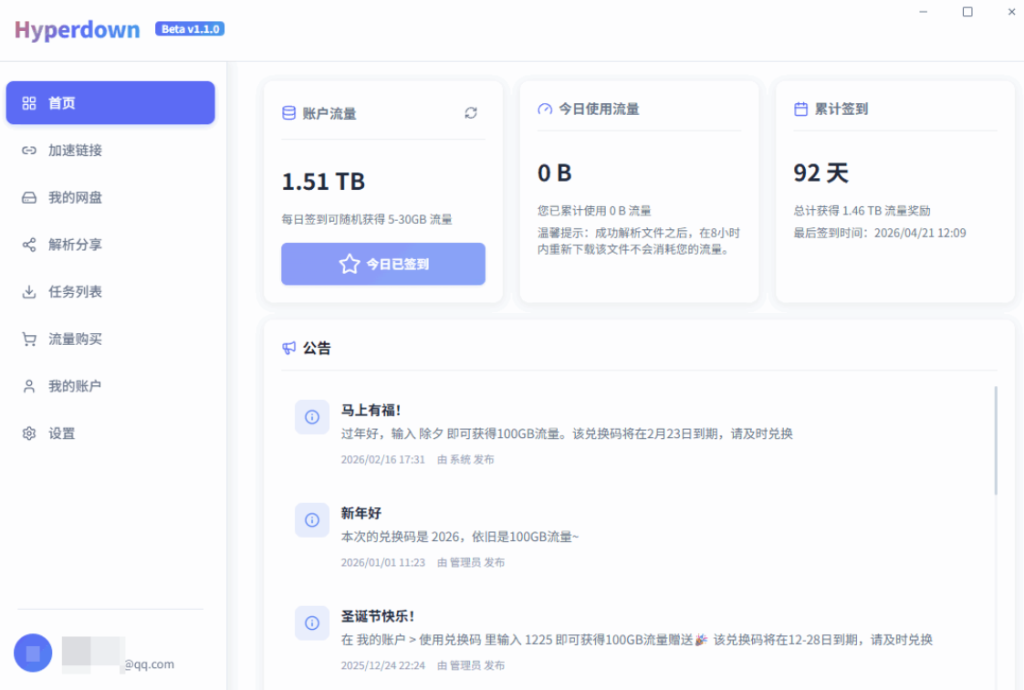This screenshot has height=690, width=1024.
Task: Click the 加速链接 link icon
Action: 29,150
